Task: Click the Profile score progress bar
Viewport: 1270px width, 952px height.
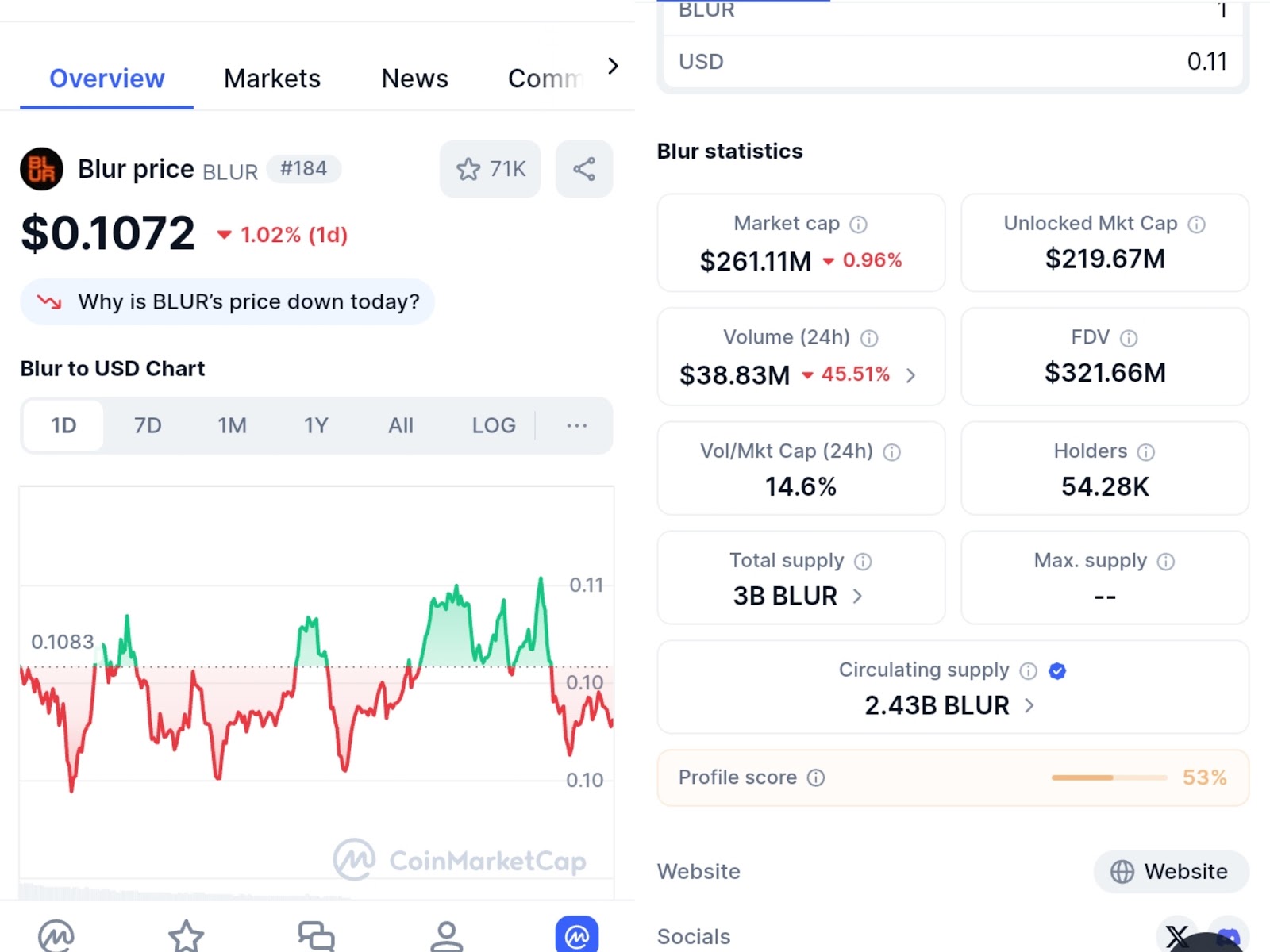Action: tap(1109, 777)
